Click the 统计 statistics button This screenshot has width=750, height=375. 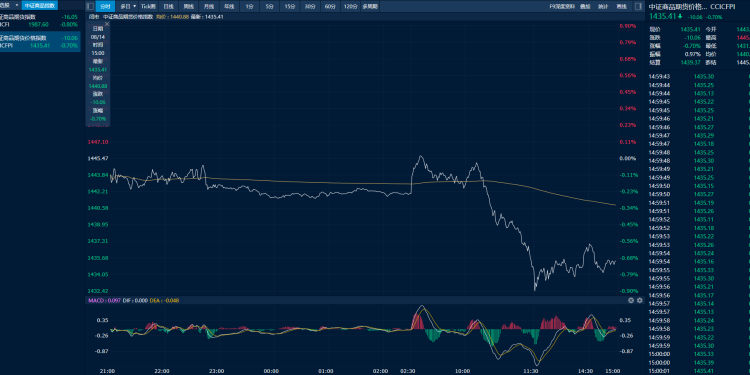pyautogui.click(x=603, y=6)
